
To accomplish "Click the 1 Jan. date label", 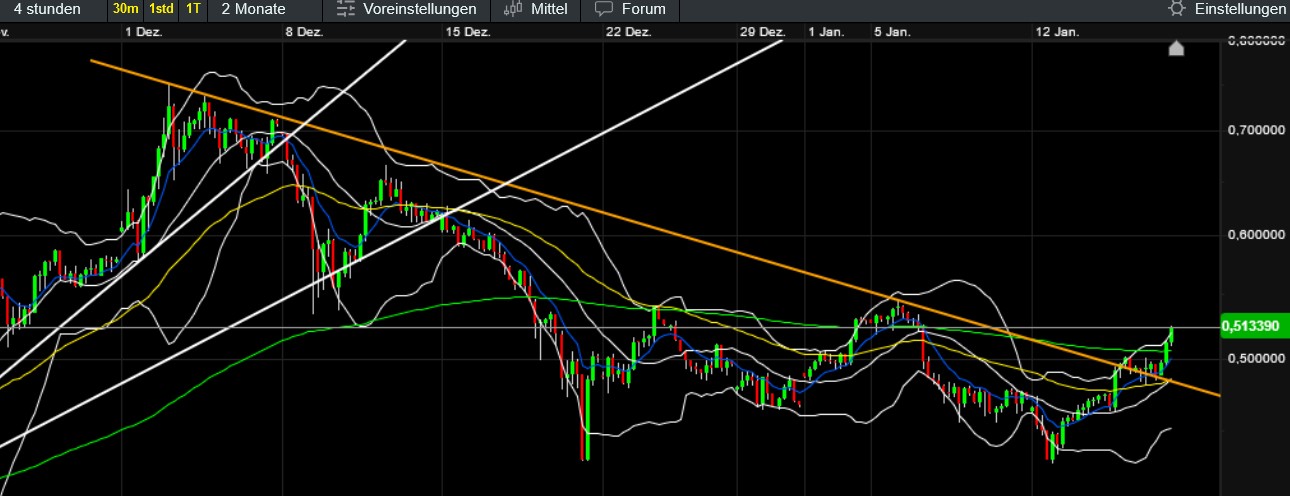I will pos(826,32).
